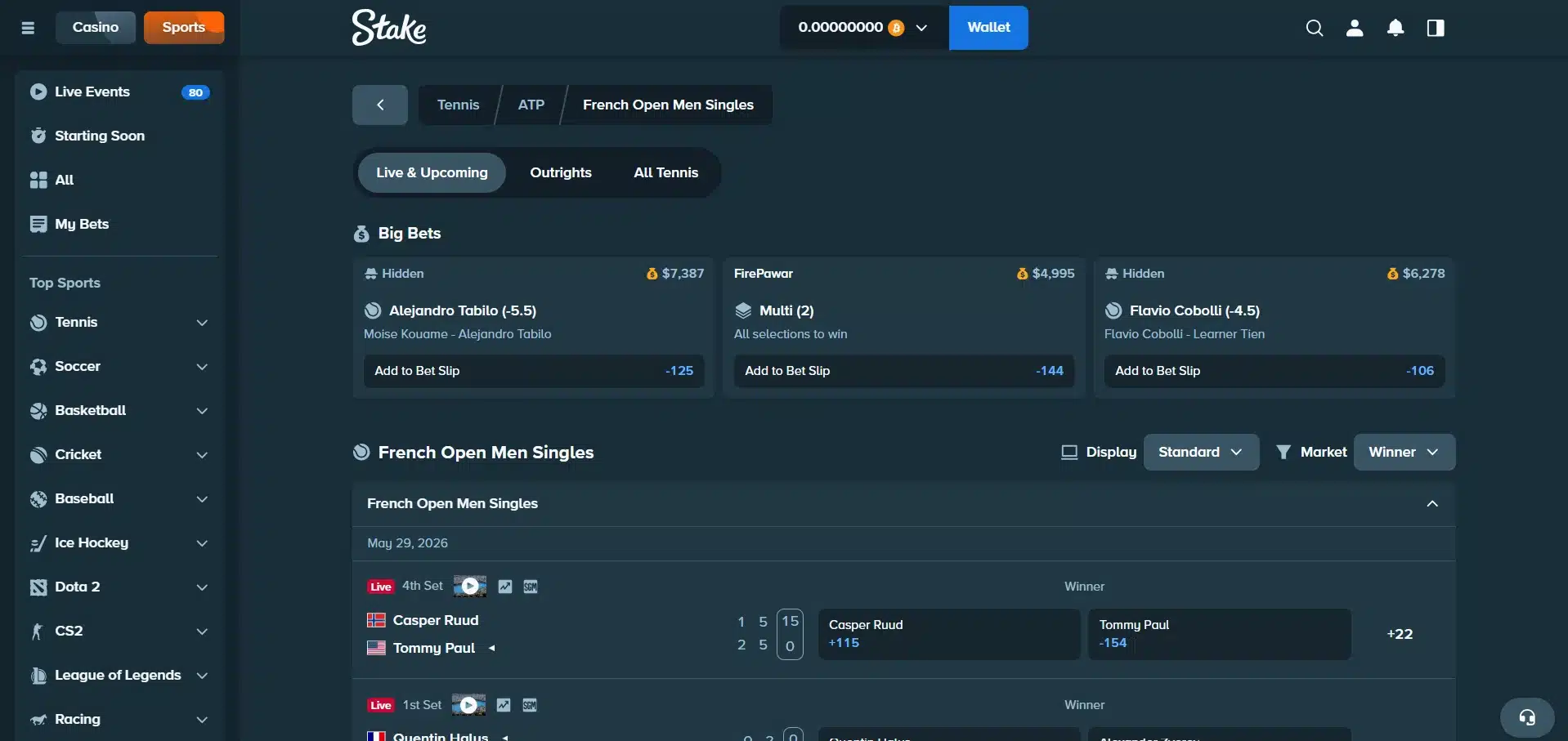Open the Display Standard dropdown
Viewport: 1568px width, 741px height.
[x=1201, y=452]
